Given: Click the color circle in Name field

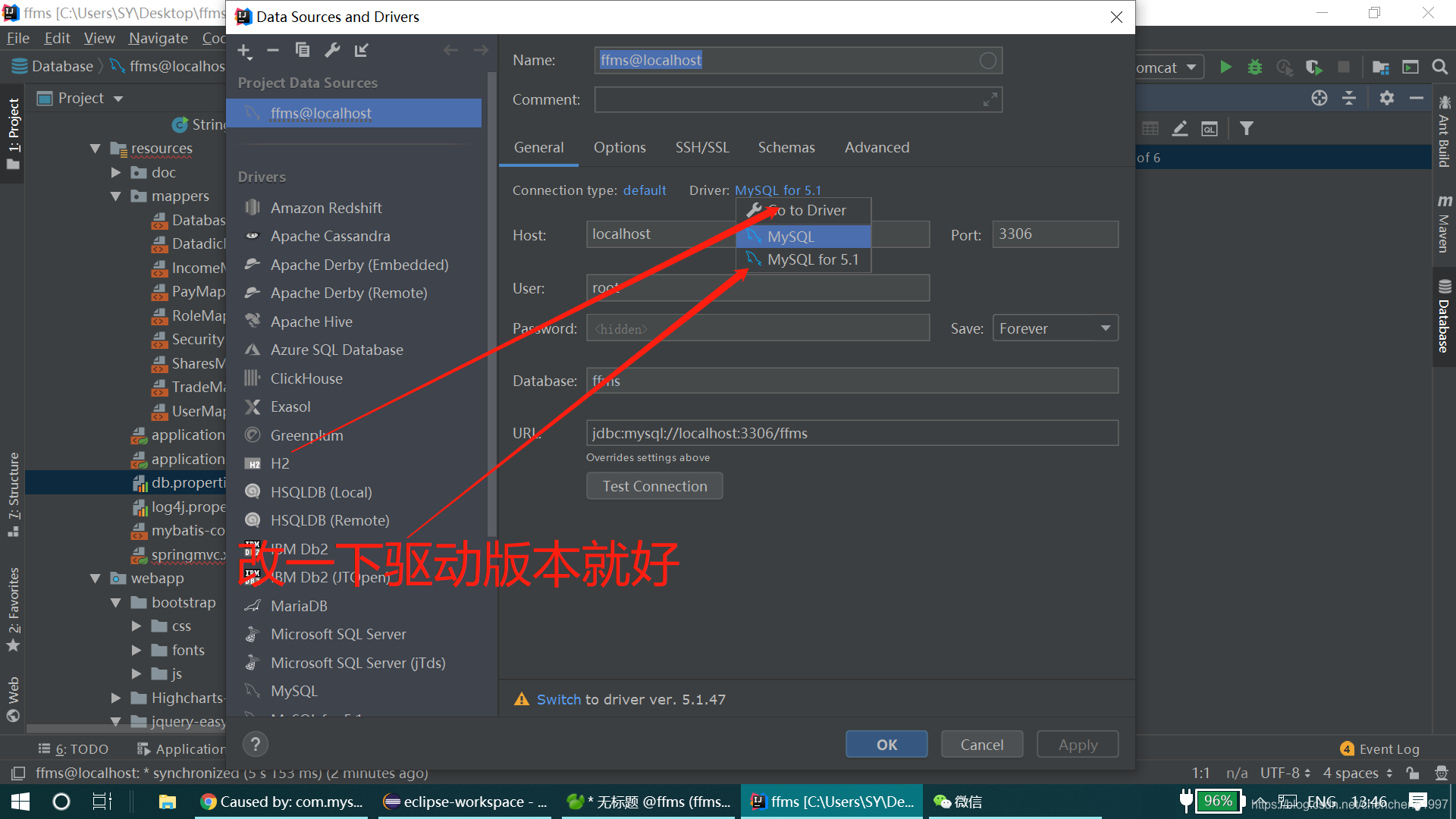Looking at the screenshot, I should (x=987, y=61).
